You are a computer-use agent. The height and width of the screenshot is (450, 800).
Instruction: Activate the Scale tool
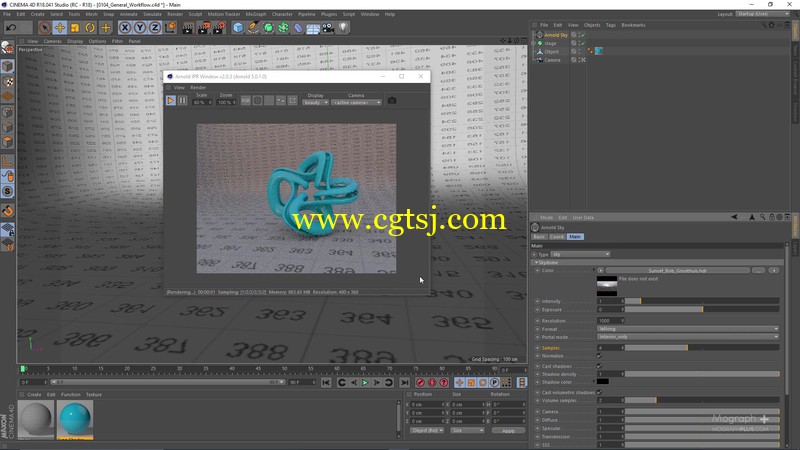click(x=75, y=28)
